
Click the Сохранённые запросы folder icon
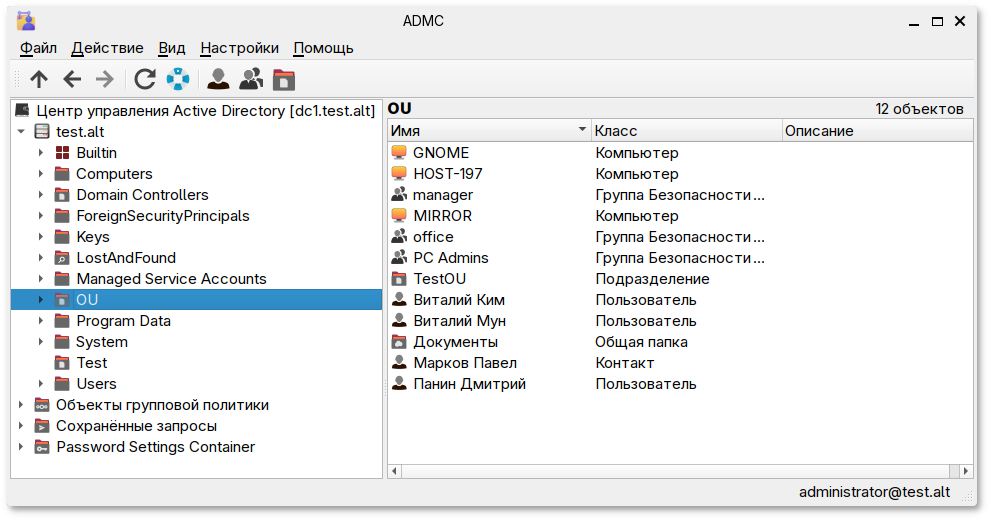tap(42, 426)
